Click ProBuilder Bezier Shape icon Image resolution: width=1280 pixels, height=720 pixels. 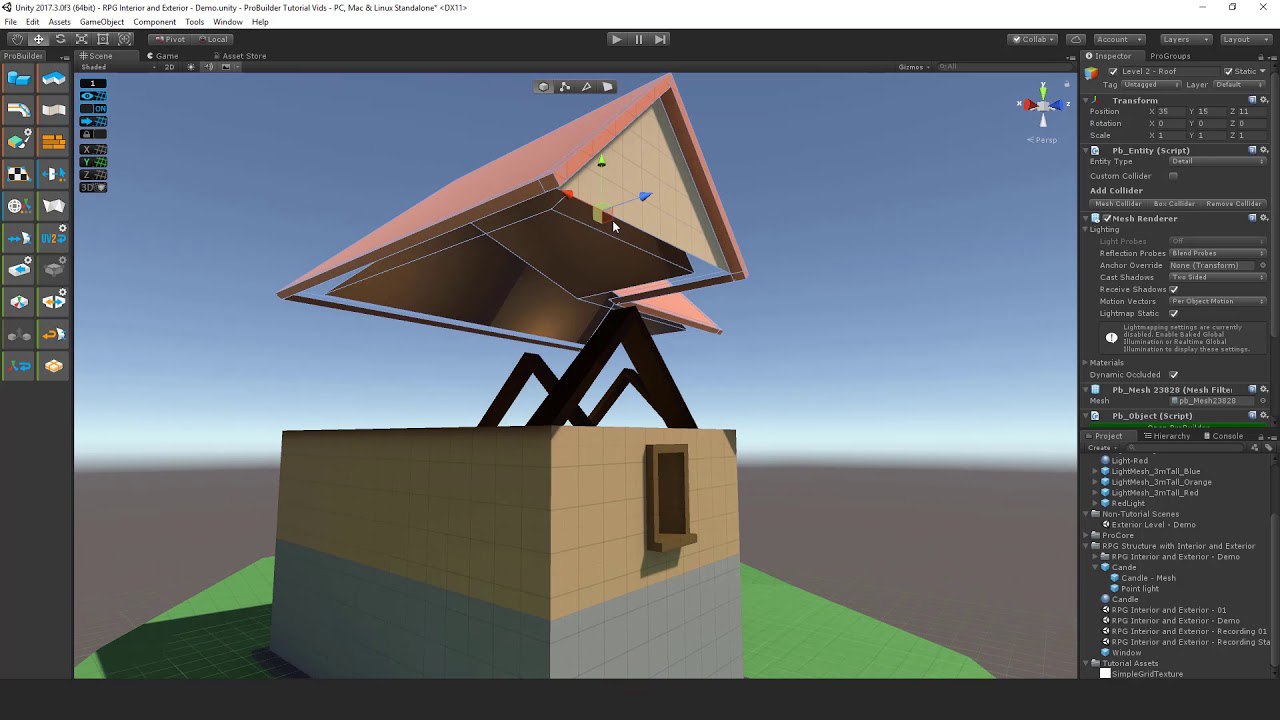19,110
